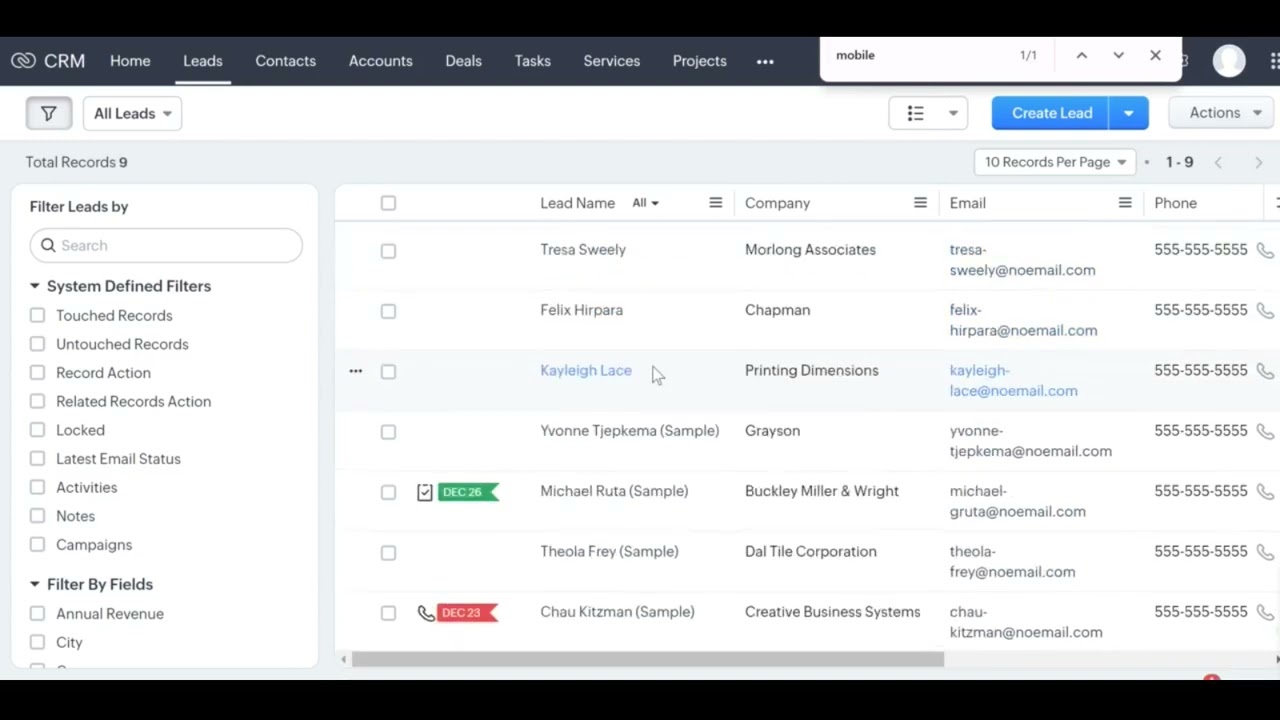Open the filter funnel icon button
Image resolution: width=1280 pixels, height=720 pixels.
pyautogui.click(x=49, y=113)
